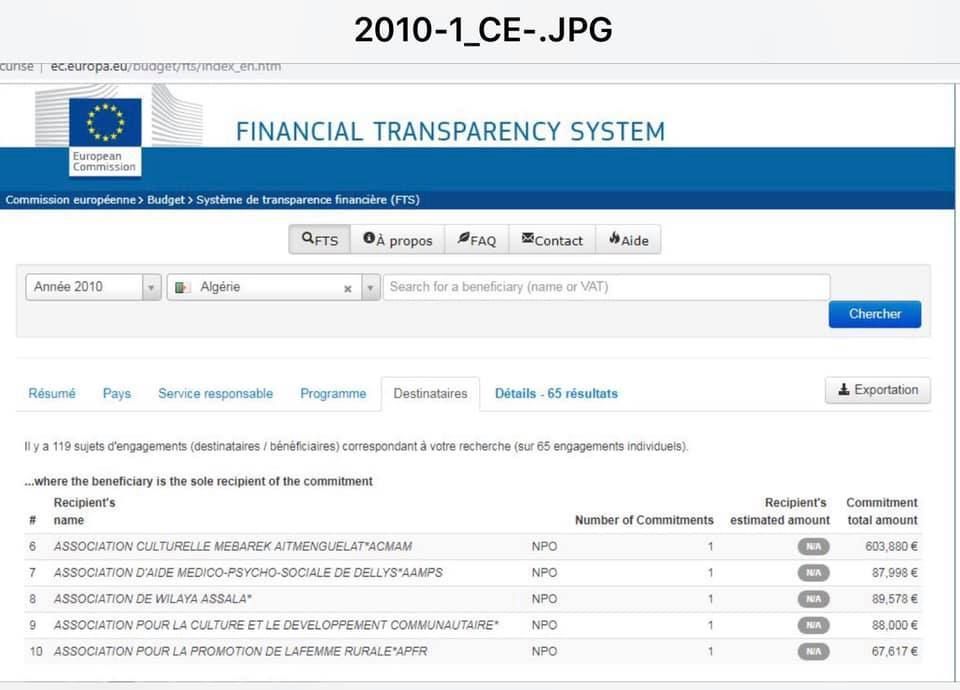This screenshot has height=690, width=960.
Task: Clear the Algérie country selection
Action: point(348,288)
